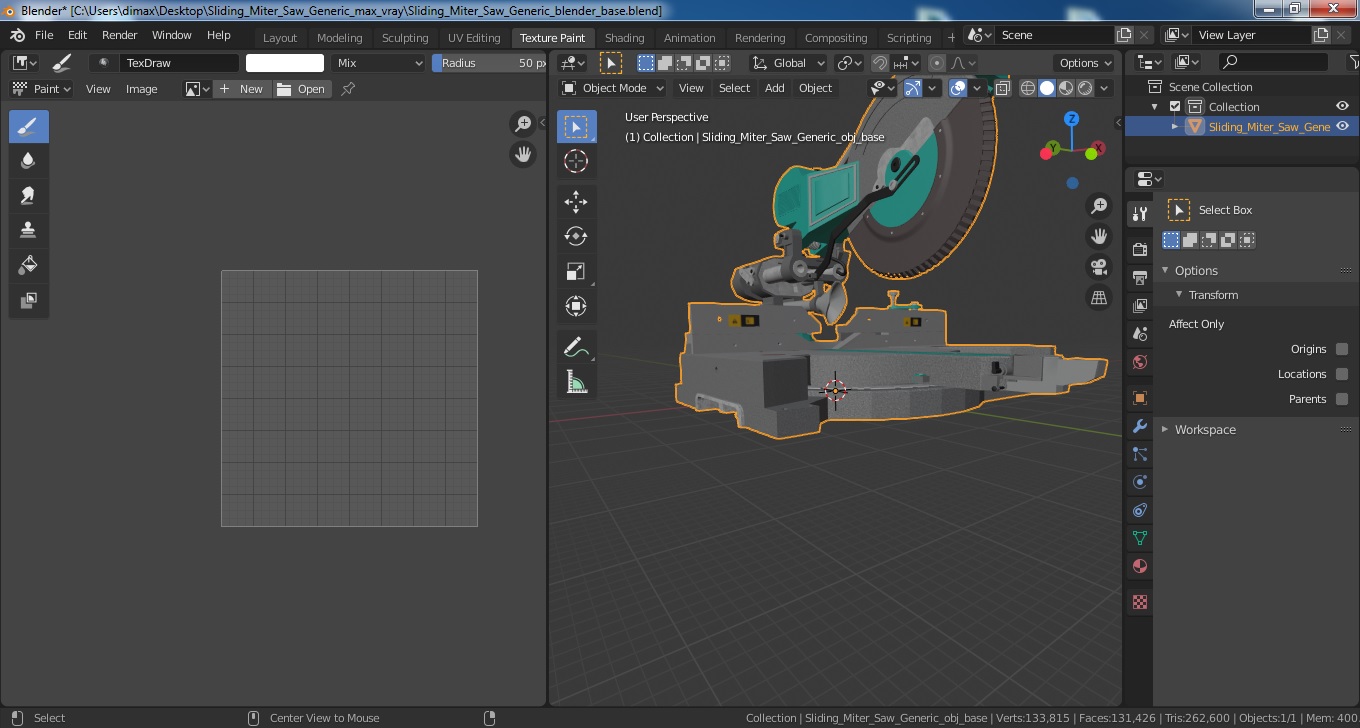This screenshot has height=728, width=1360.
Task: Click the 3D viewport zoom magnifier icon
Action: pyautogui.click(x=1099, y=206)
